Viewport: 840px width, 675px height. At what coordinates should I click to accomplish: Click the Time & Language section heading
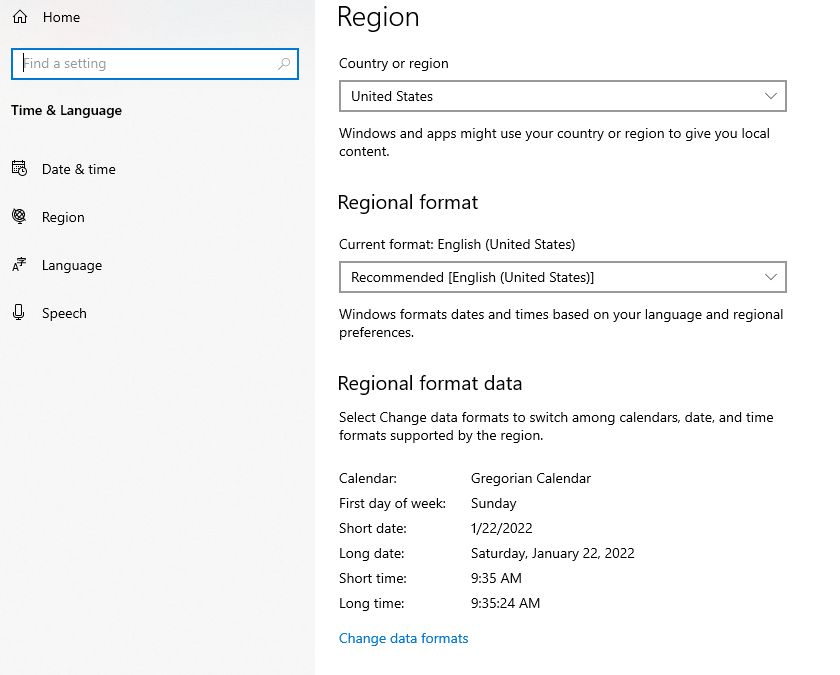tap(66, 110)
